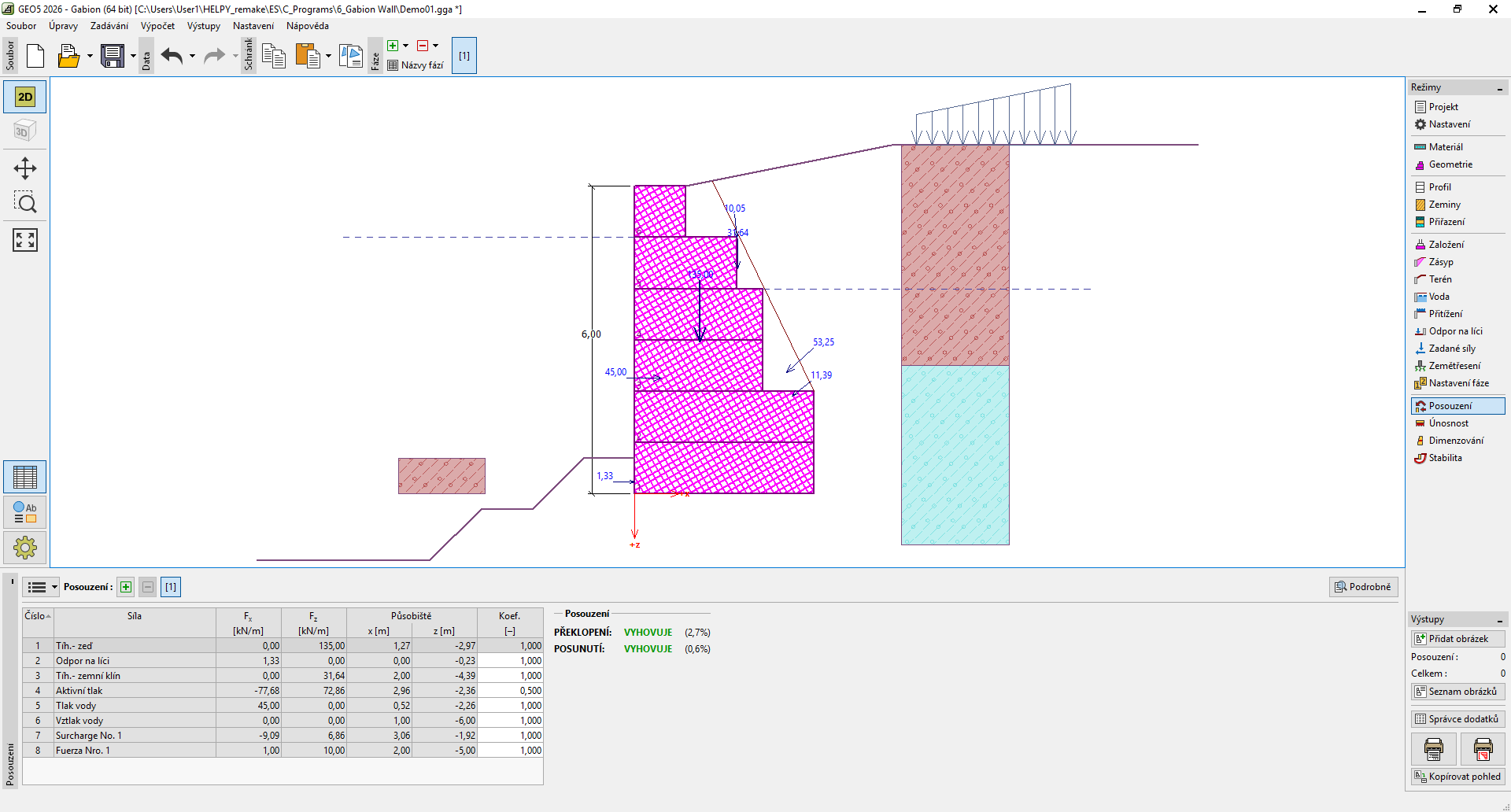
Task: Undo the last action
Action: pos(172,56)
